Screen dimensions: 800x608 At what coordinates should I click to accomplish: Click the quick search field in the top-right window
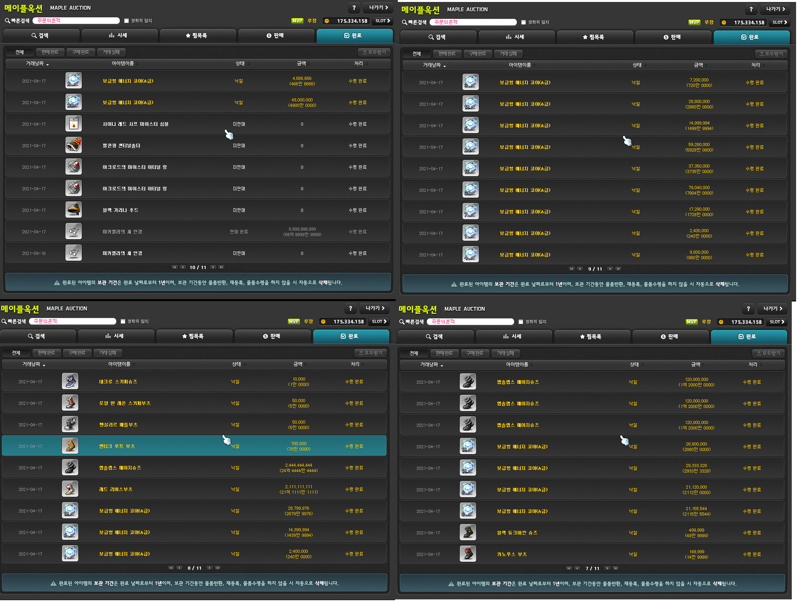coord(473,22)
